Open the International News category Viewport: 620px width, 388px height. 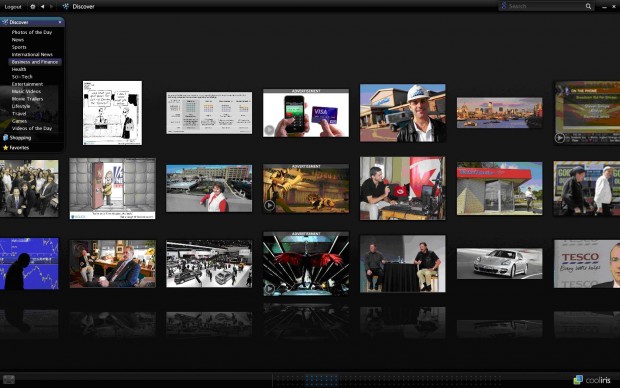pyautogui.click(x=32, y=55)
